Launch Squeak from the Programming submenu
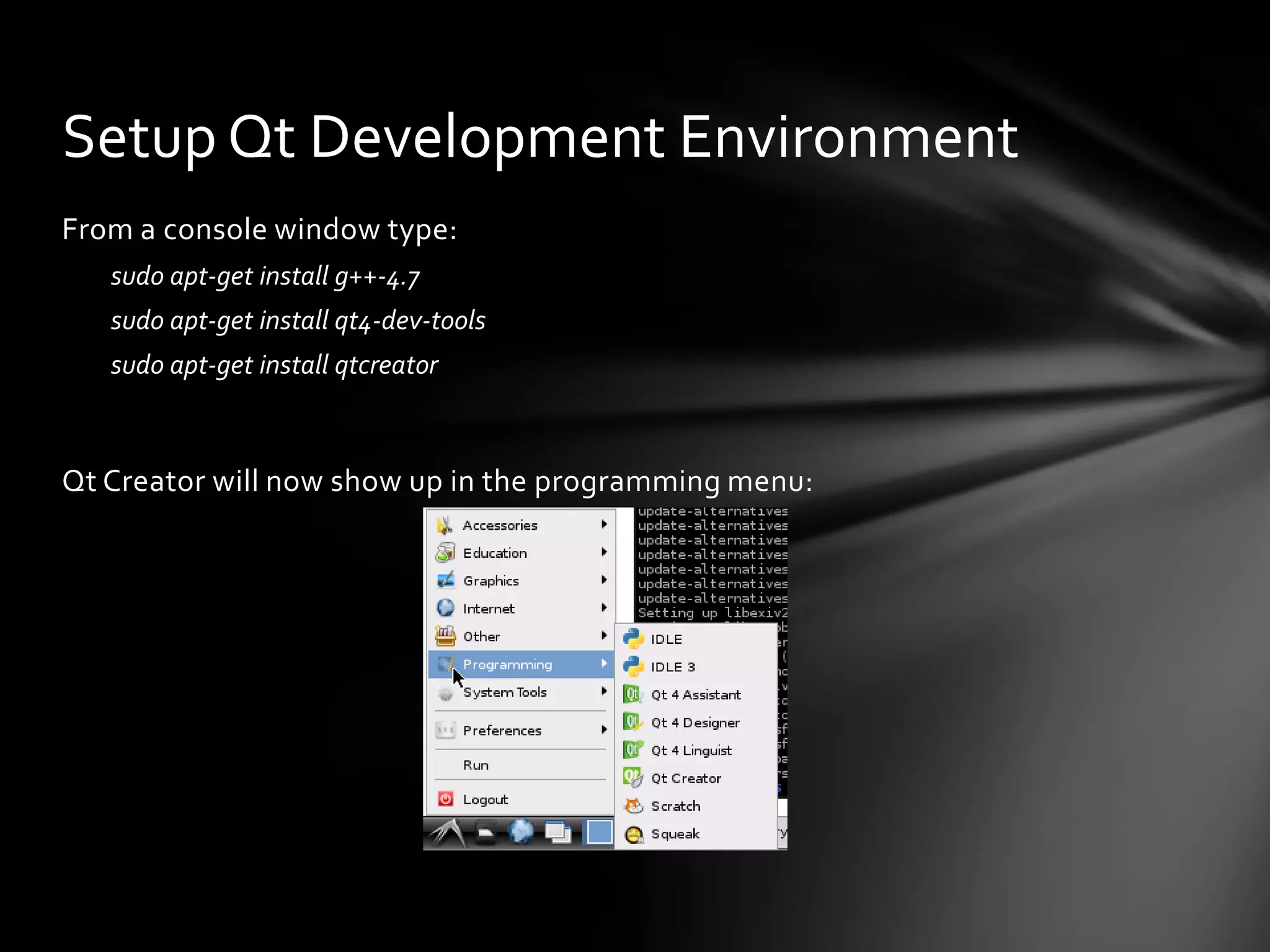 (697, 834)
